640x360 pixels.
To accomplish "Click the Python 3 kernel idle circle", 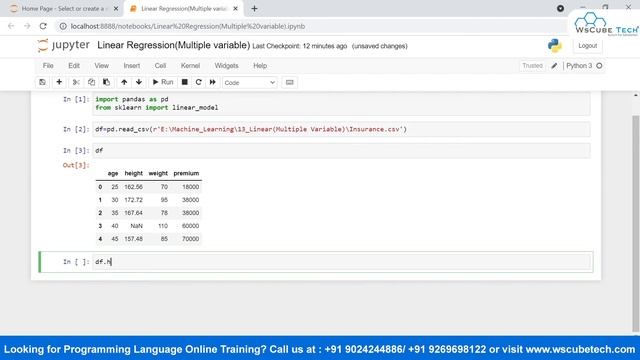I will 599,66.
